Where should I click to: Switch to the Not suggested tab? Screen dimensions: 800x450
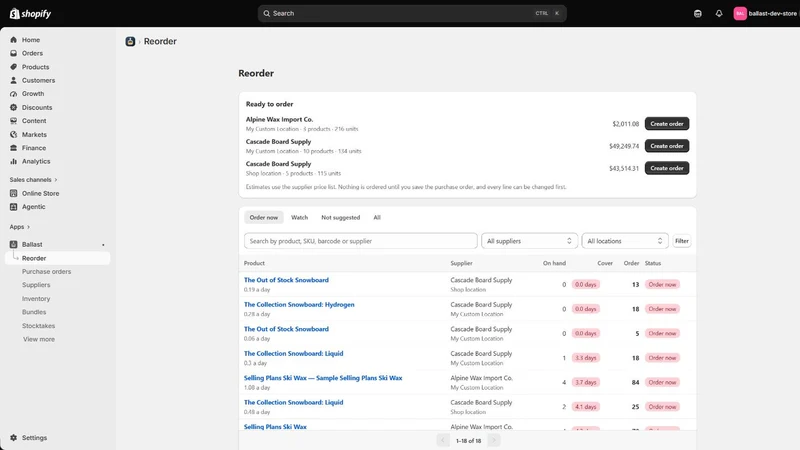click(340, 217)
